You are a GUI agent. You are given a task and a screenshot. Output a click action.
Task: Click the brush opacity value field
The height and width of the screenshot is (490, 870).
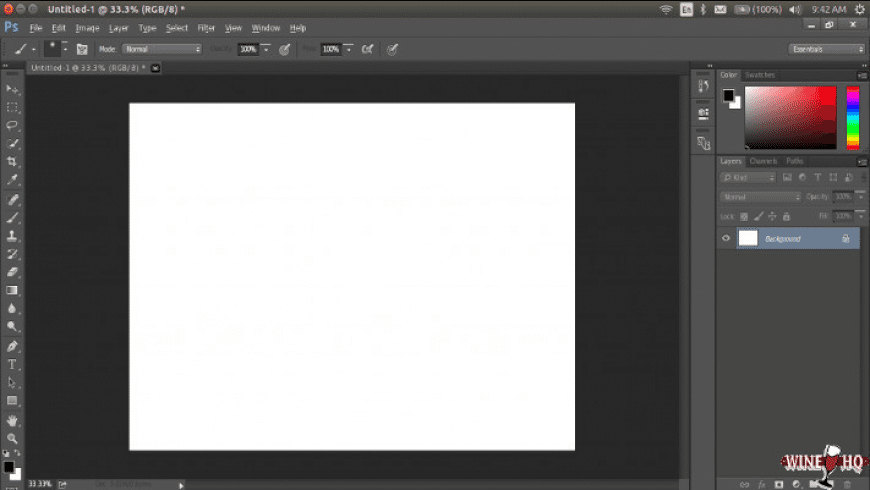pos(247,48)
